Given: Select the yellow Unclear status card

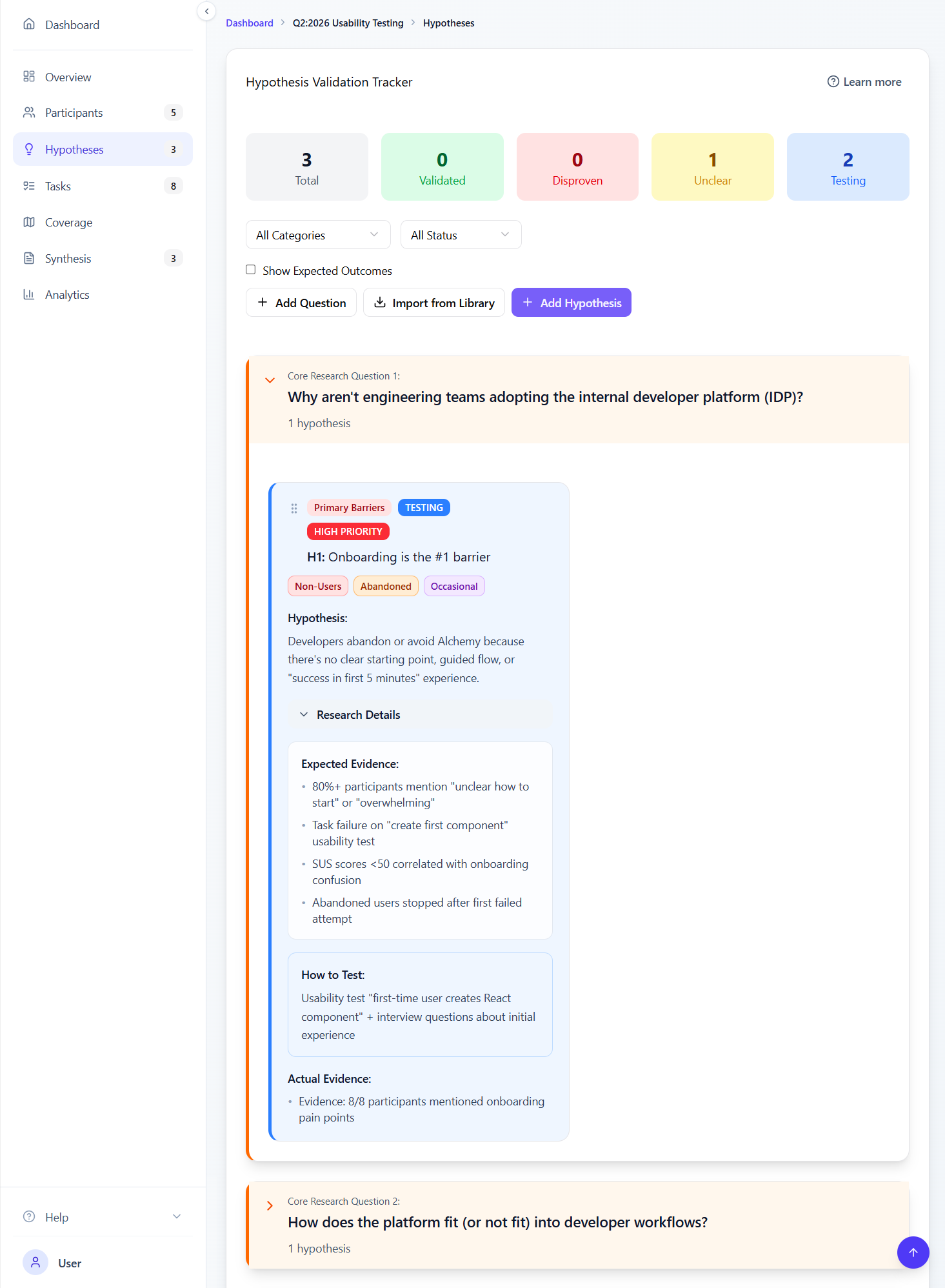Looking at the screenshot, I should 712,167.
